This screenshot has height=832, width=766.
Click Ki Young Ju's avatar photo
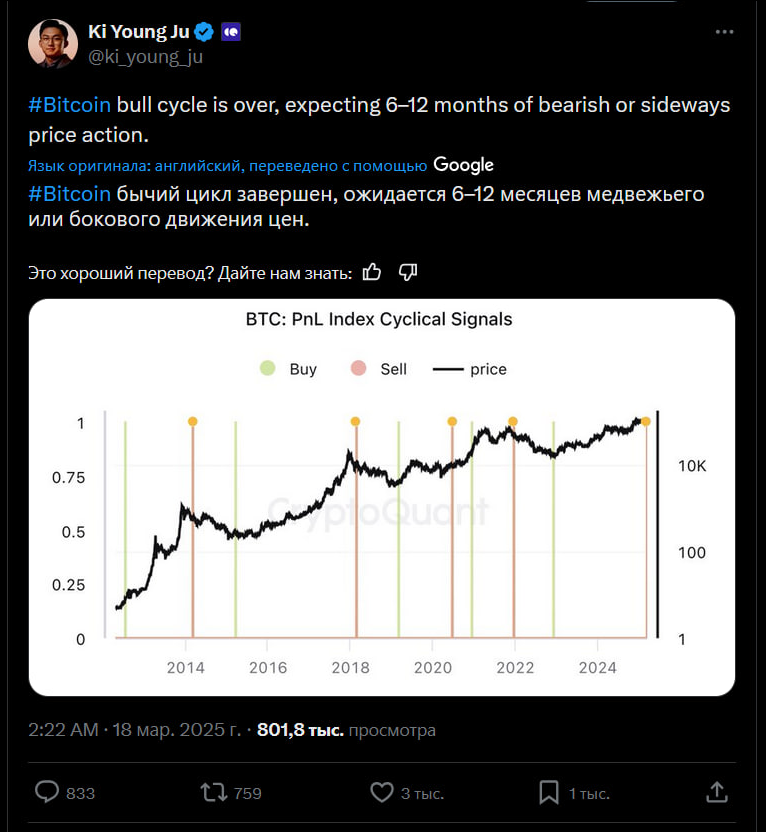53,43
